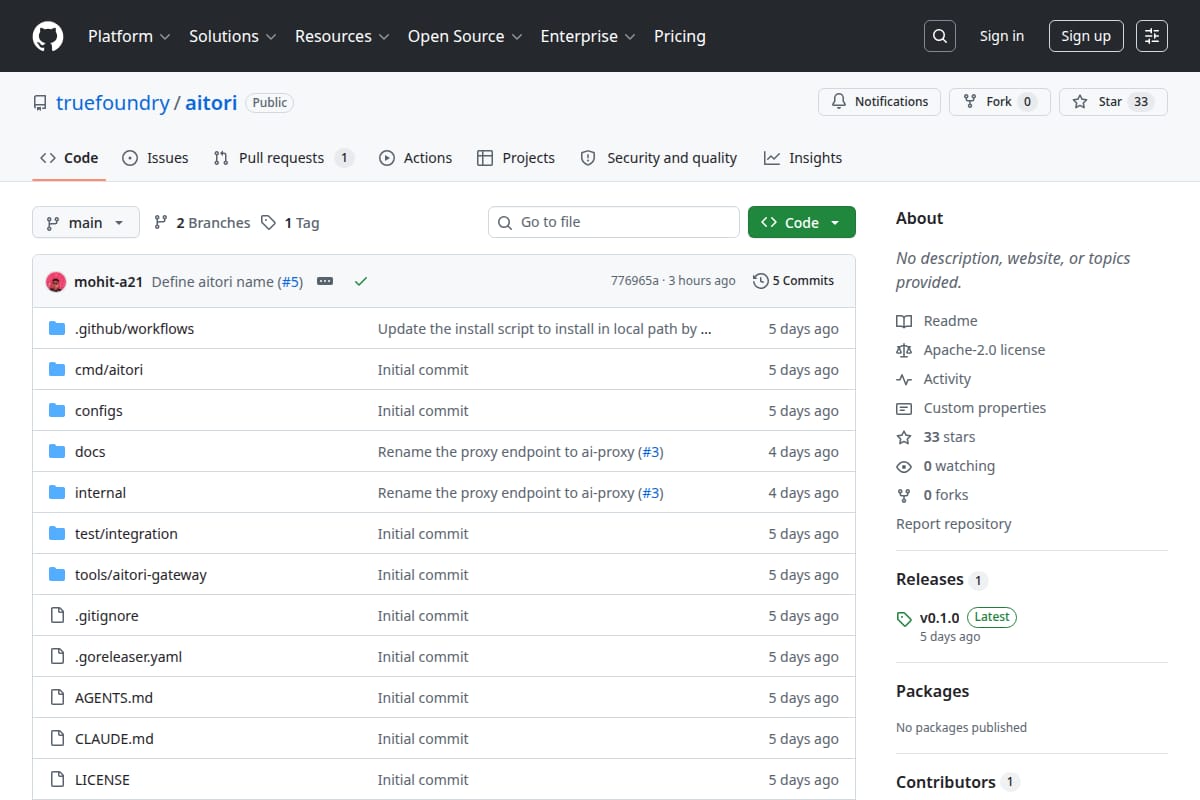
Task: Click the Activity pulse icon
Action: point(904,379)
